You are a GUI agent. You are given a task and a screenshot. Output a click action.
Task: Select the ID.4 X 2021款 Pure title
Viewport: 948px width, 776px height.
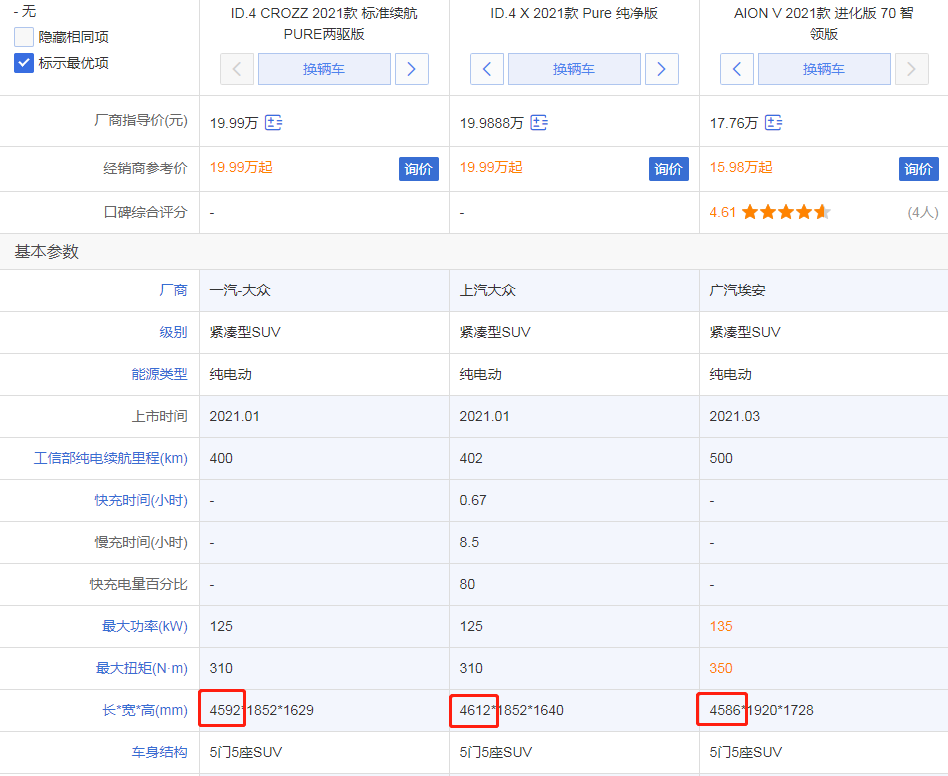(x=574, y=13)
